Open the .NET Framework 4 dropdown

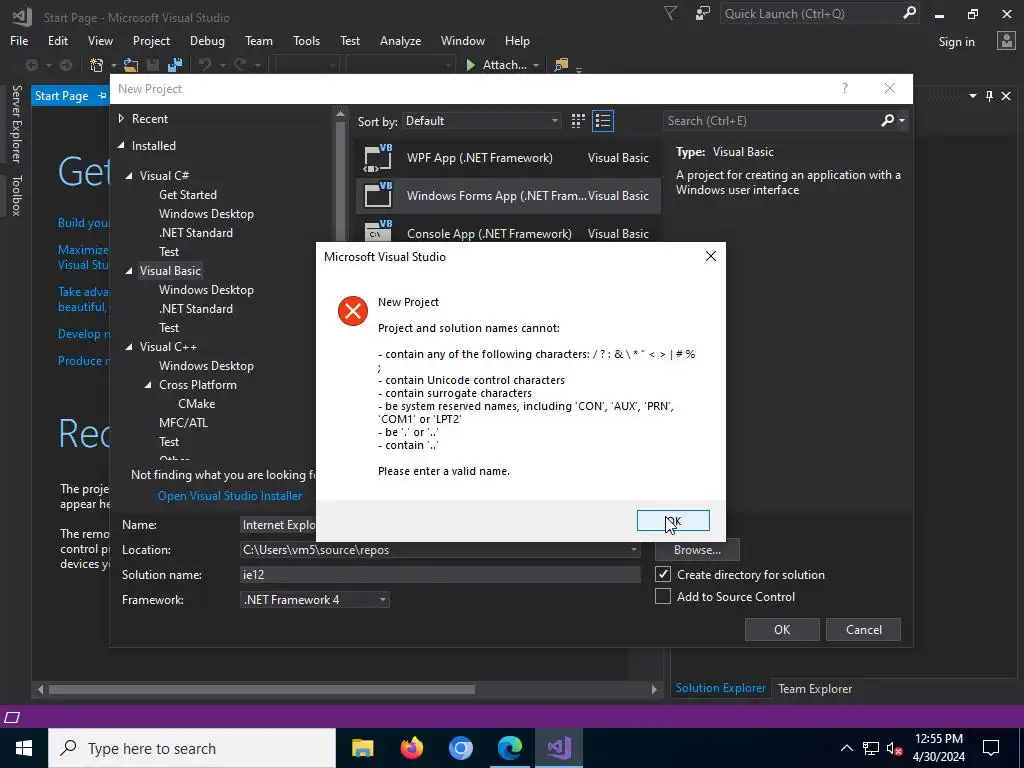point(315,600)
